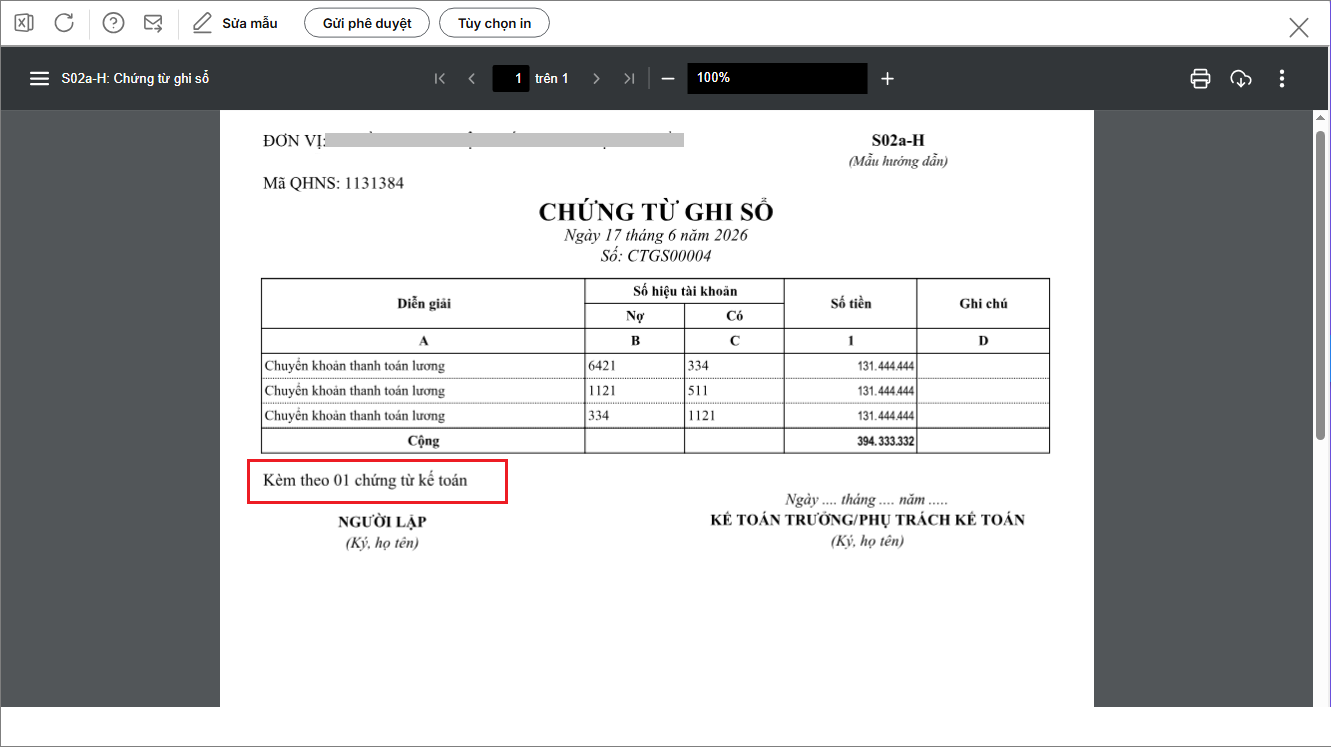Screen dimensions: 1331x747
Task: Click the document title S02a-H: Chứng từ ghi sổ
Action: pyautogui.click(x=135, y=78)
